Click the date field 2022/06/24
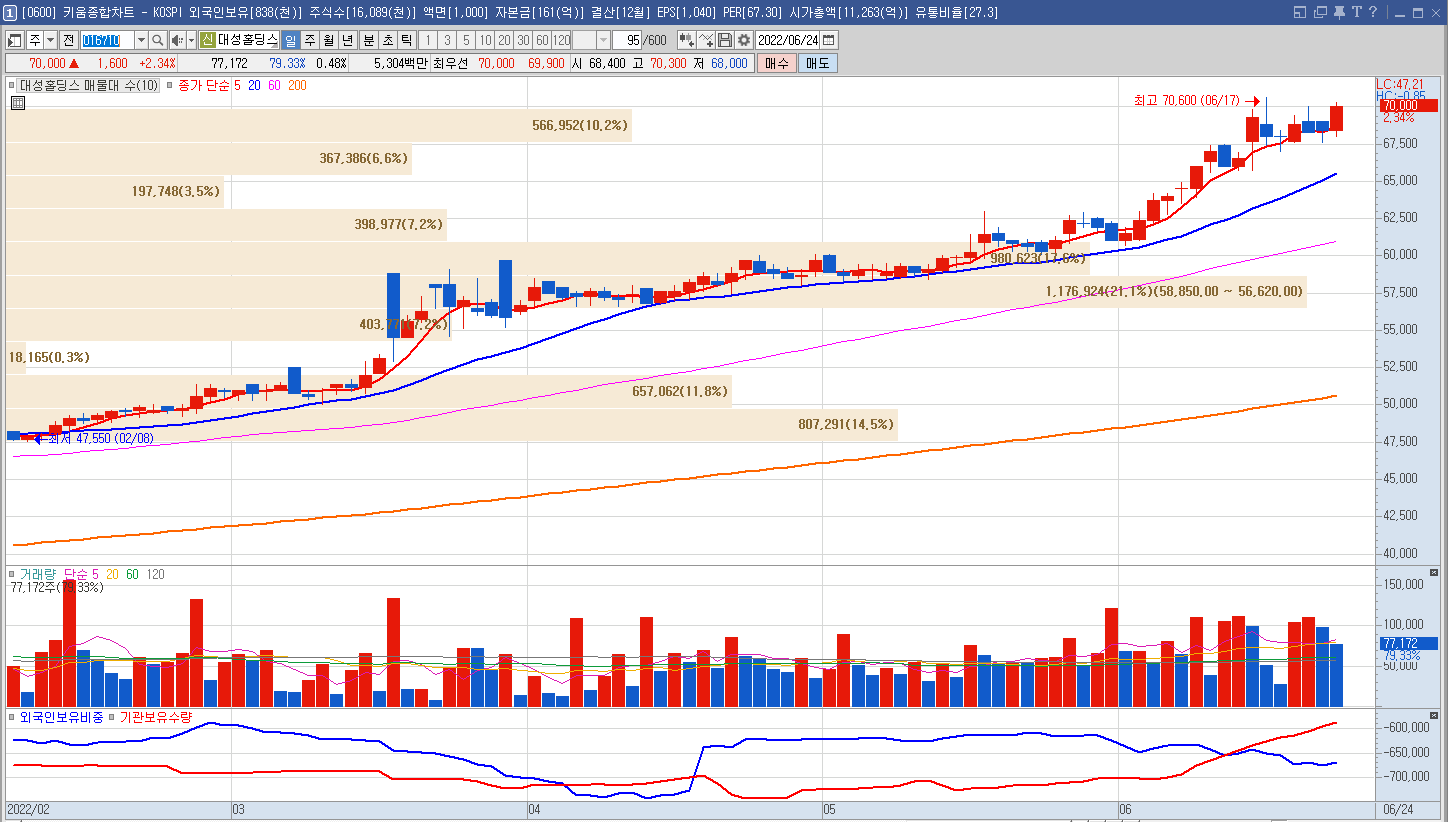 [x=788, y=40]
